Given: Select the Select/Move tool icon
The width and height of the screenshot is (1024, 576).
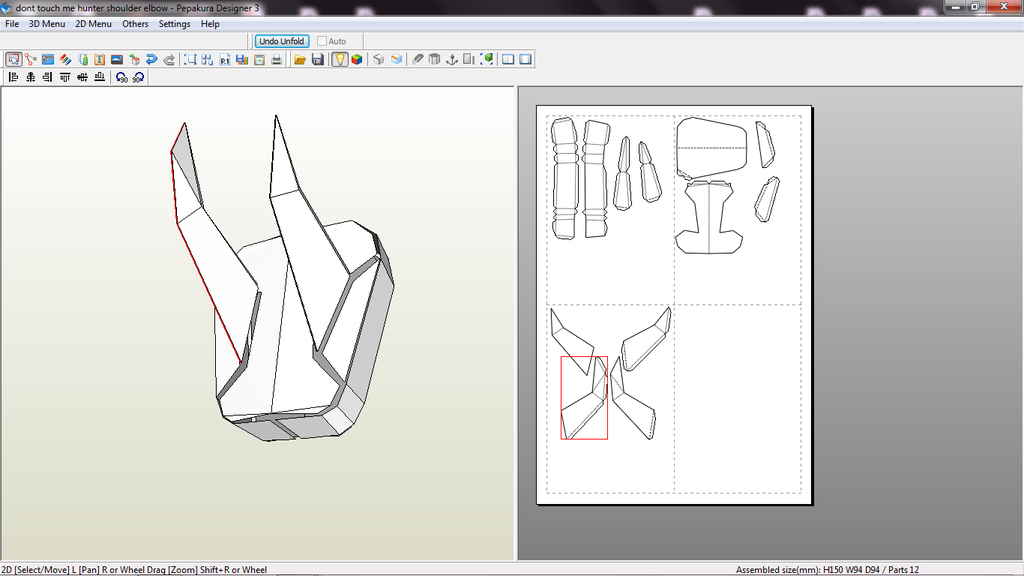Looking at the screenshot, I should (x=13, y=60).
